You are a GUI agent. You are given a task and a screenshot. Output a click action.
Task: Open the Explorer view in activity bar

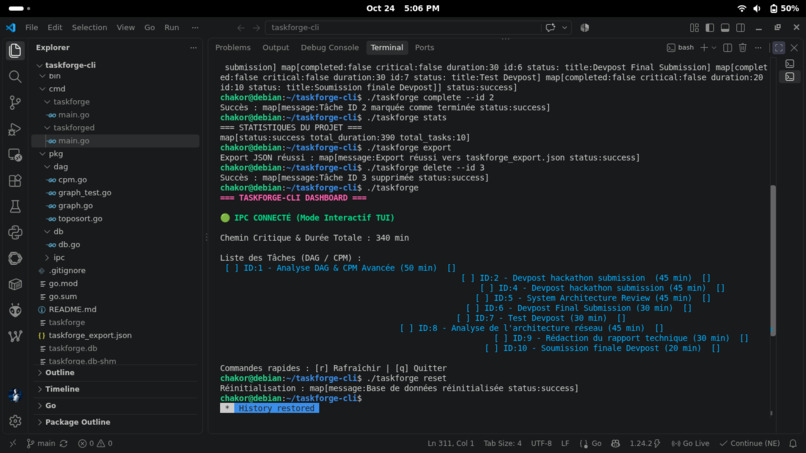click(x=15, y=50)
